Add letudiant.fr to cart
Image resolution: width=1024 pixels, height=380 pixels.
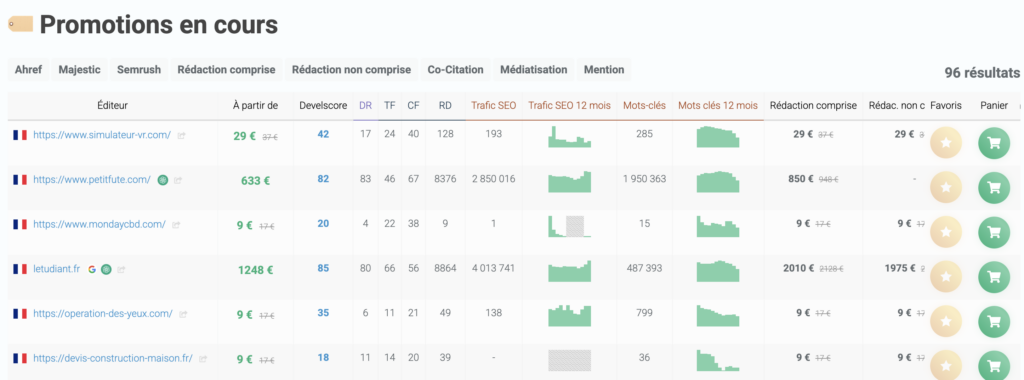[994, 277]
